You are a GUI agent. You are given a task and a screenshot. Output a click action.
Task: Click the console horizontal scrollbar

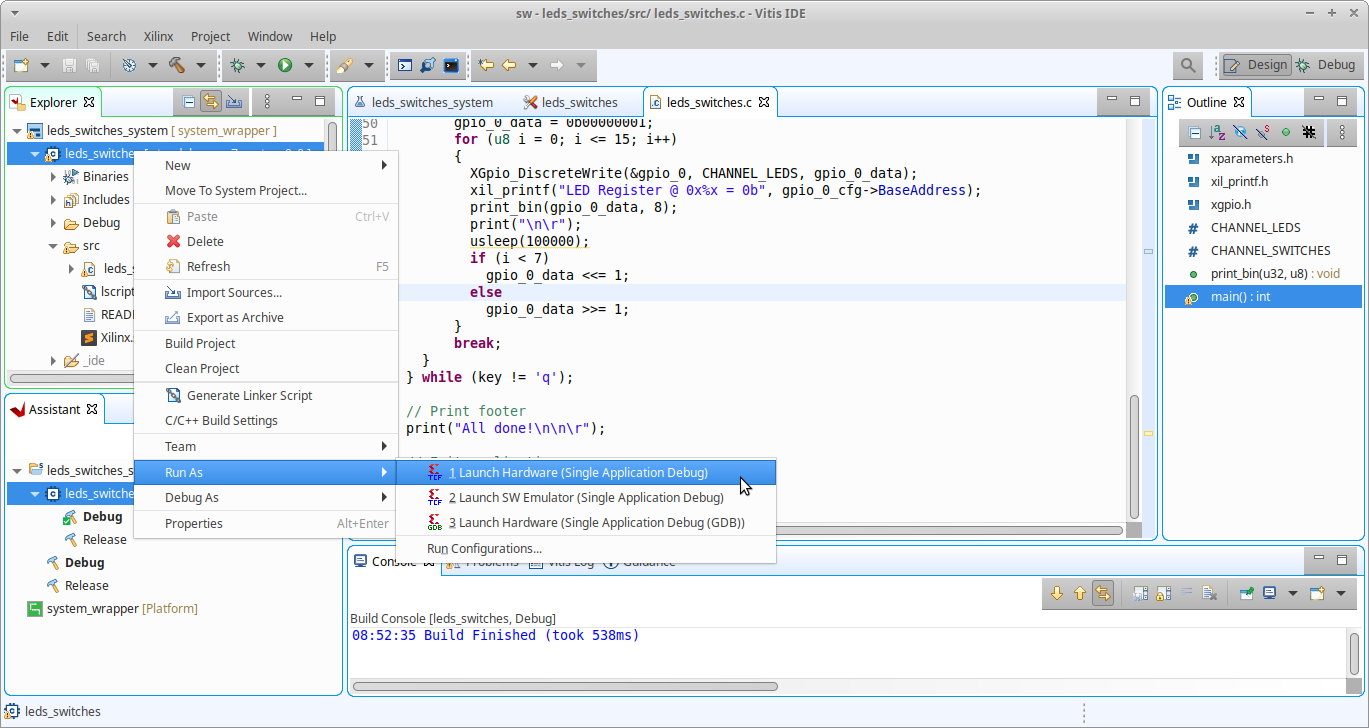coord(565,687)
